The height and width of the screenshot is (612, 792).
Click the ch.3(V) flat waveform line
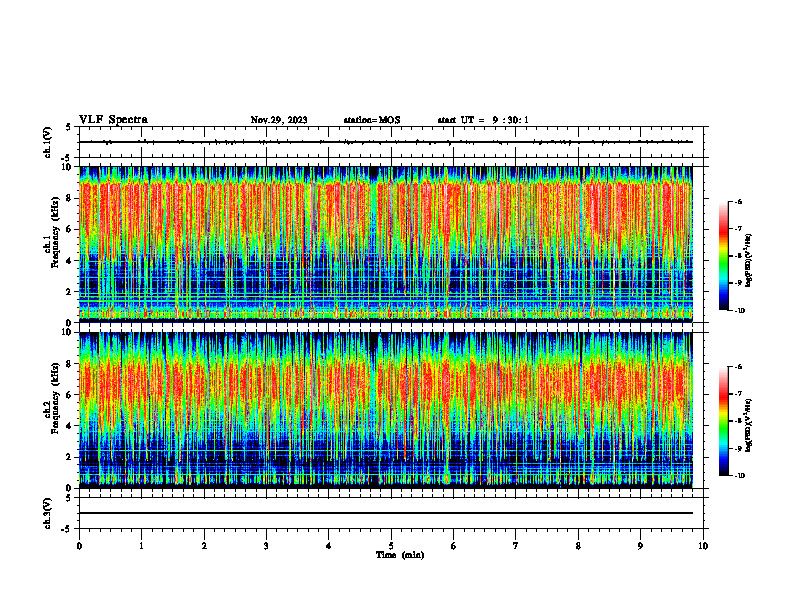pyautogui.click(x=385, y=513)
